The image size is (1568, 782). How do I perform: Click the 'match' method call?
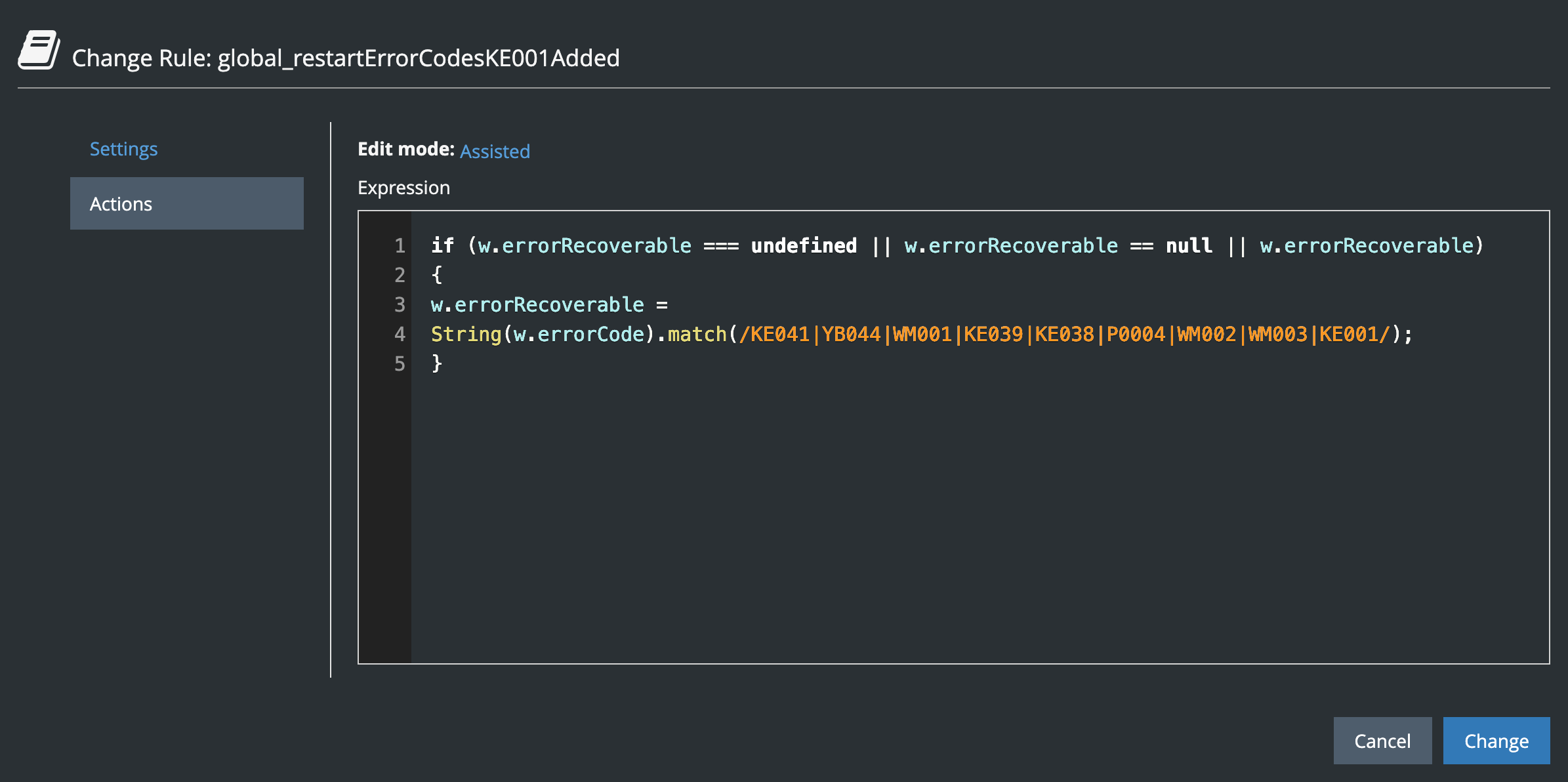pyautogui.click(x=697, y=334)
